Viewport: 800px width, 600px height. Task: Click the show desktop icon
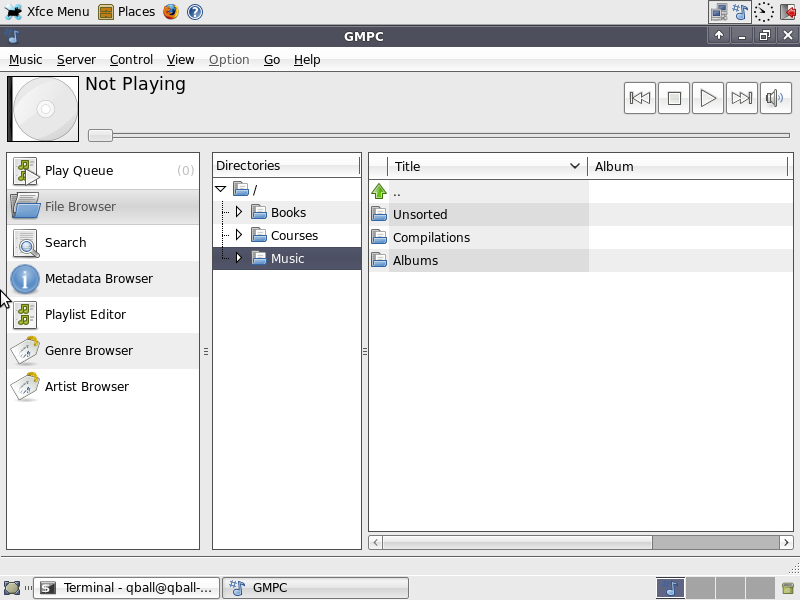(12, 588)
